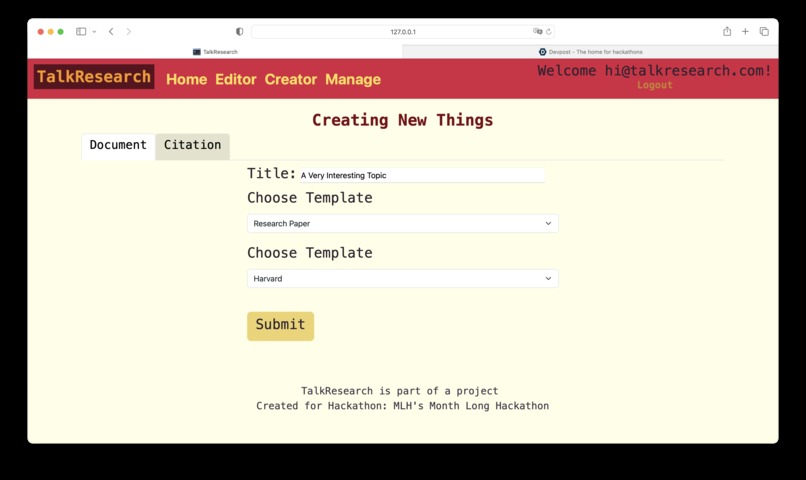Open the Research Paper template dropdown
The width and height of the screenshot is (806, 480).
[402, 224]
